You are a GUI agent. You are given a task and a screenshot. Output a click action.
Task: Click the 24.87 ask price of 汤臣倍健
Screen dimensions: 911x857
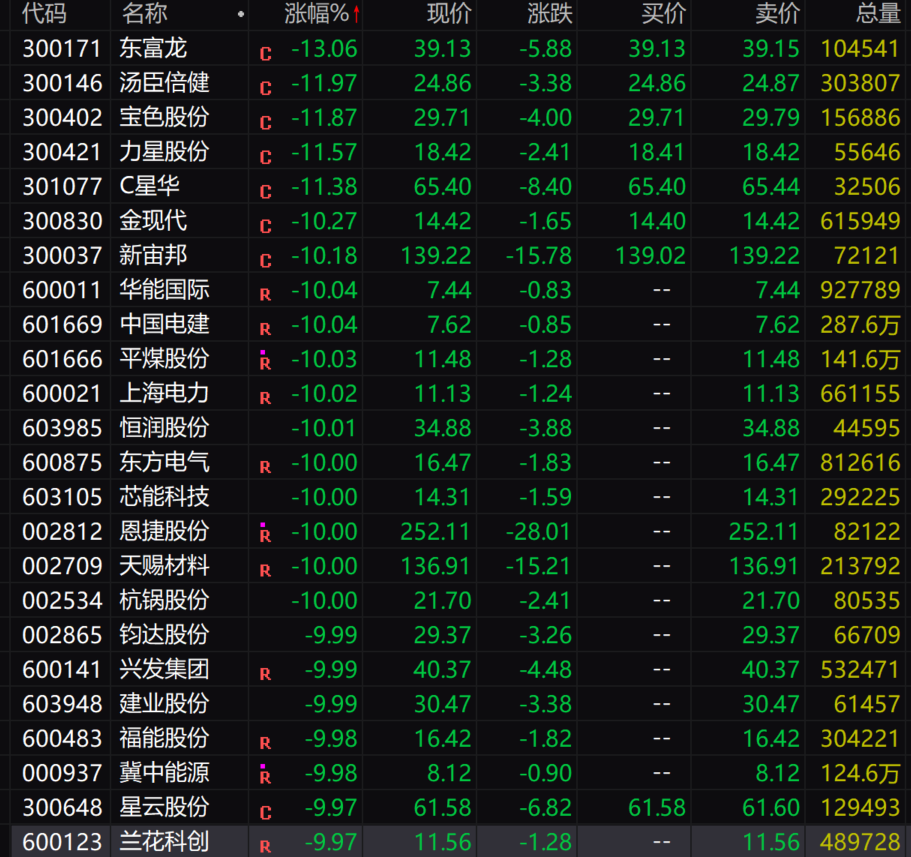771,83
